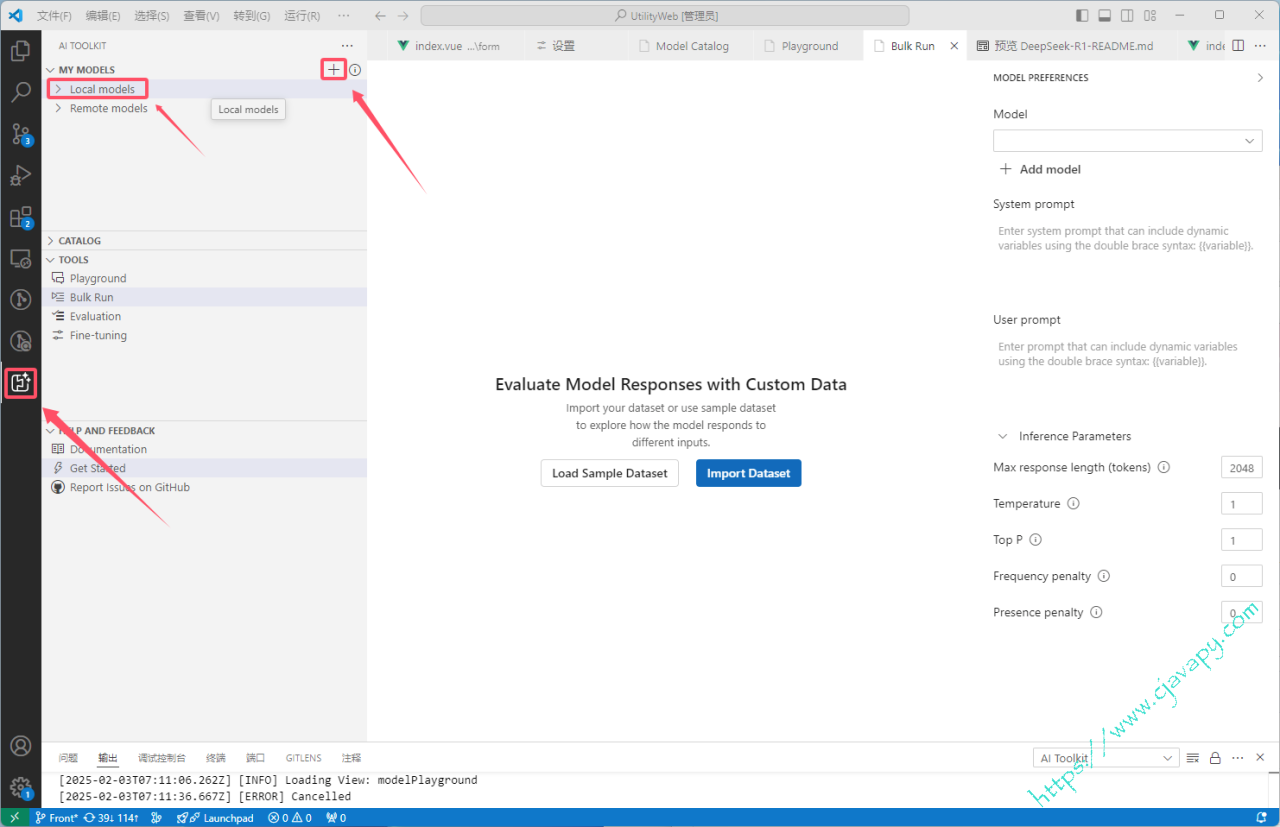Collapse the Inference Parameters section
The height and width of the screenshot is (827, 1280).
tap(1003, 436)
